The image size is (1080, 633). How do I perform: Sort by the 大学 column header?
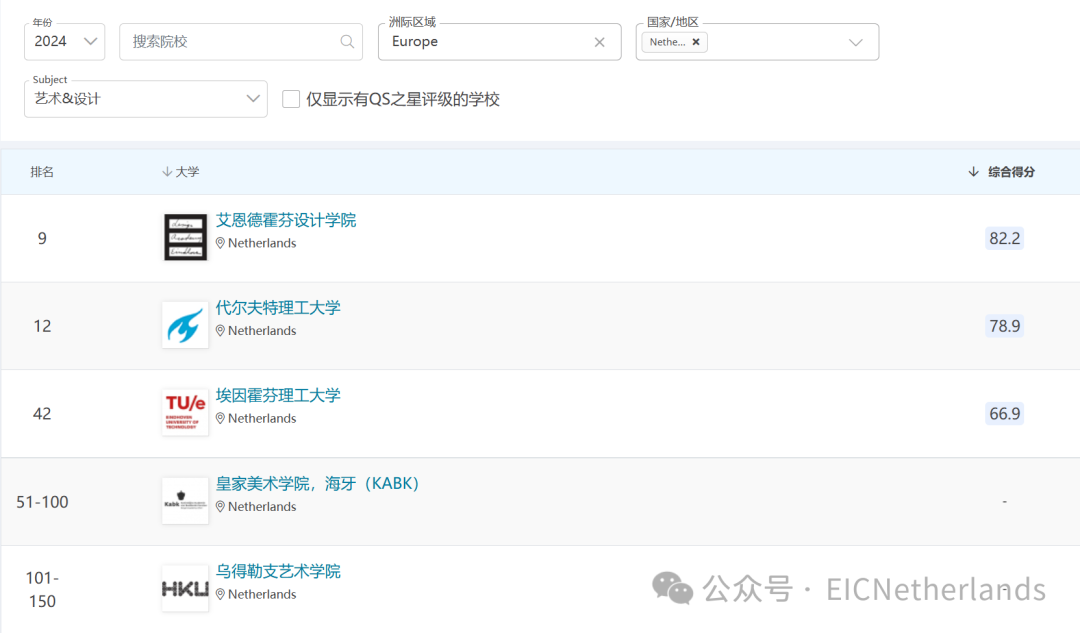[187, 172]
